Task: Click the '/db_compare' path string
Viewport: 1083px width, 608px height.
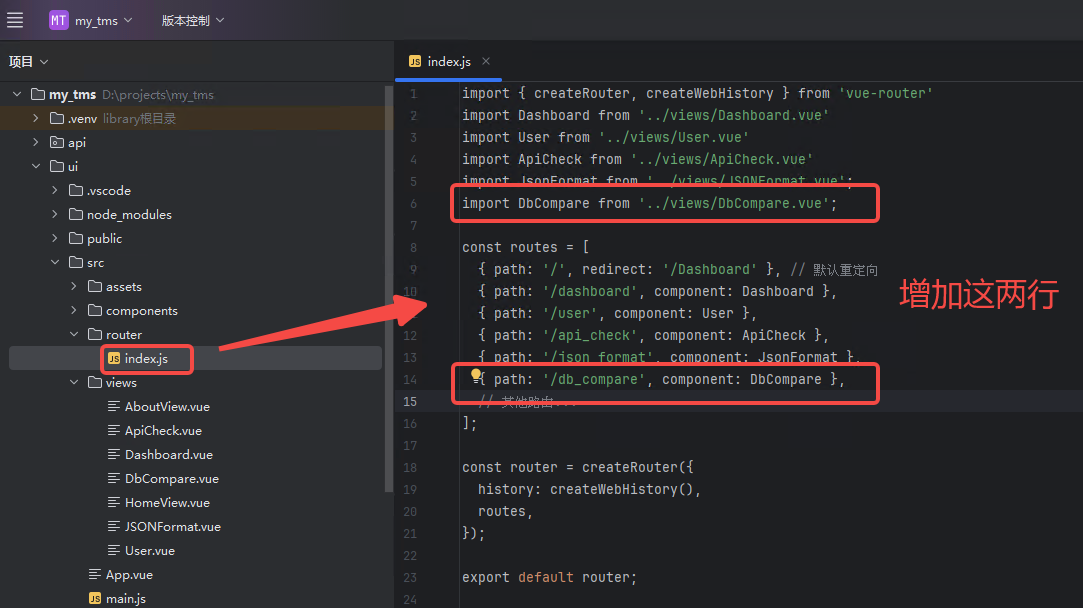Action: coord(594,379)
